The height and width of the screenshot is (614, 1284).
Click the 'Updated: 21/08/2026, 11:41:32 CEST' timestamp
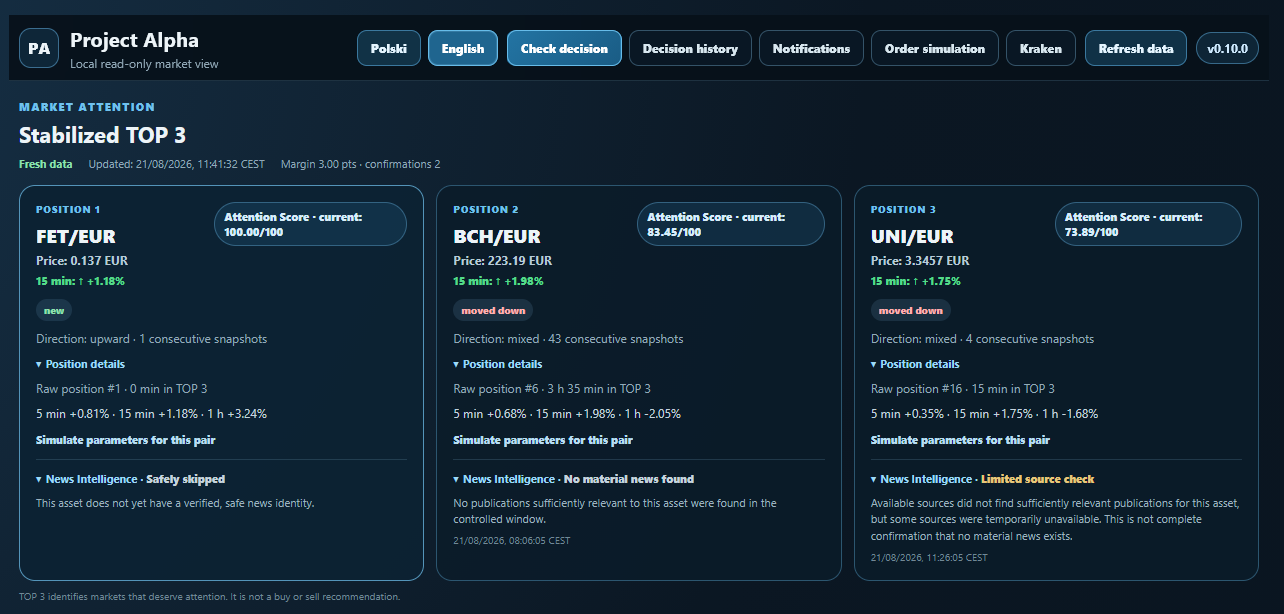(x=177, y=164)
